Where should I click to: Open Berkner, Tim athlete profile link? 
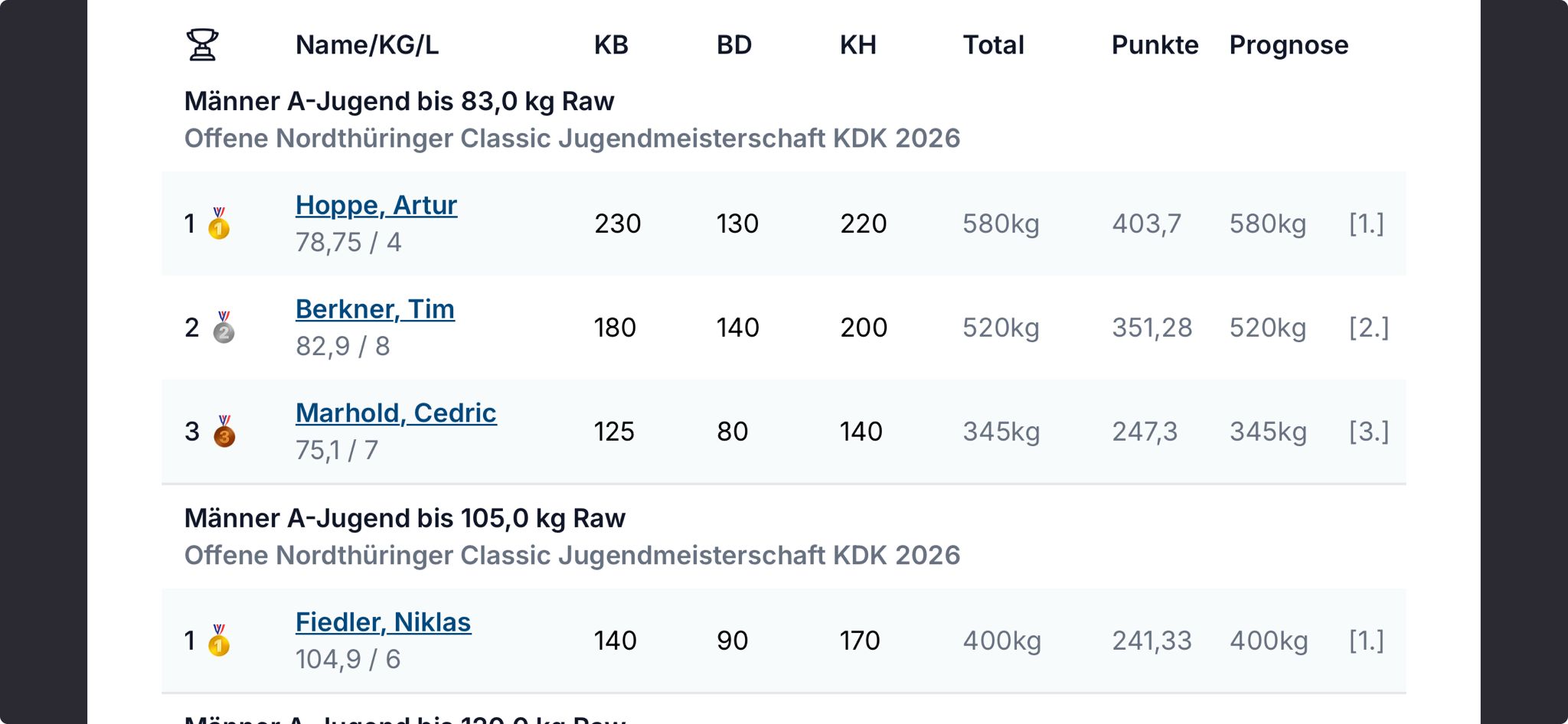coord(374,309)
